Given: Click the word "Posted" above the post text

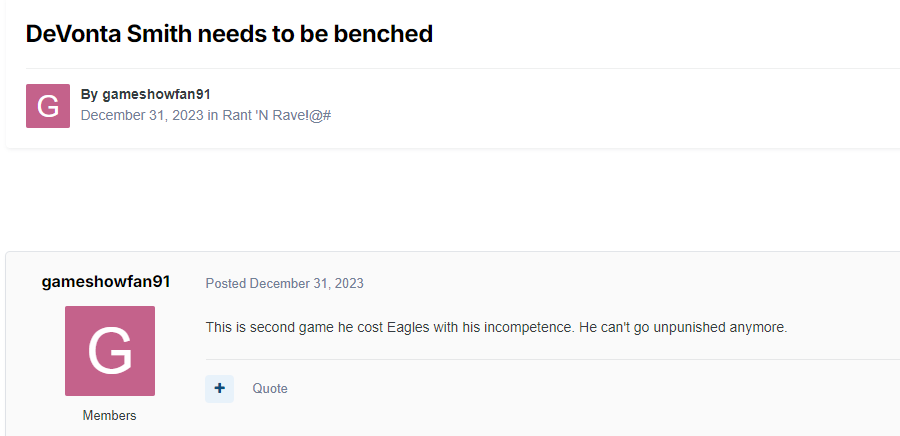Looking at the screenshot, I should (226, 283).
